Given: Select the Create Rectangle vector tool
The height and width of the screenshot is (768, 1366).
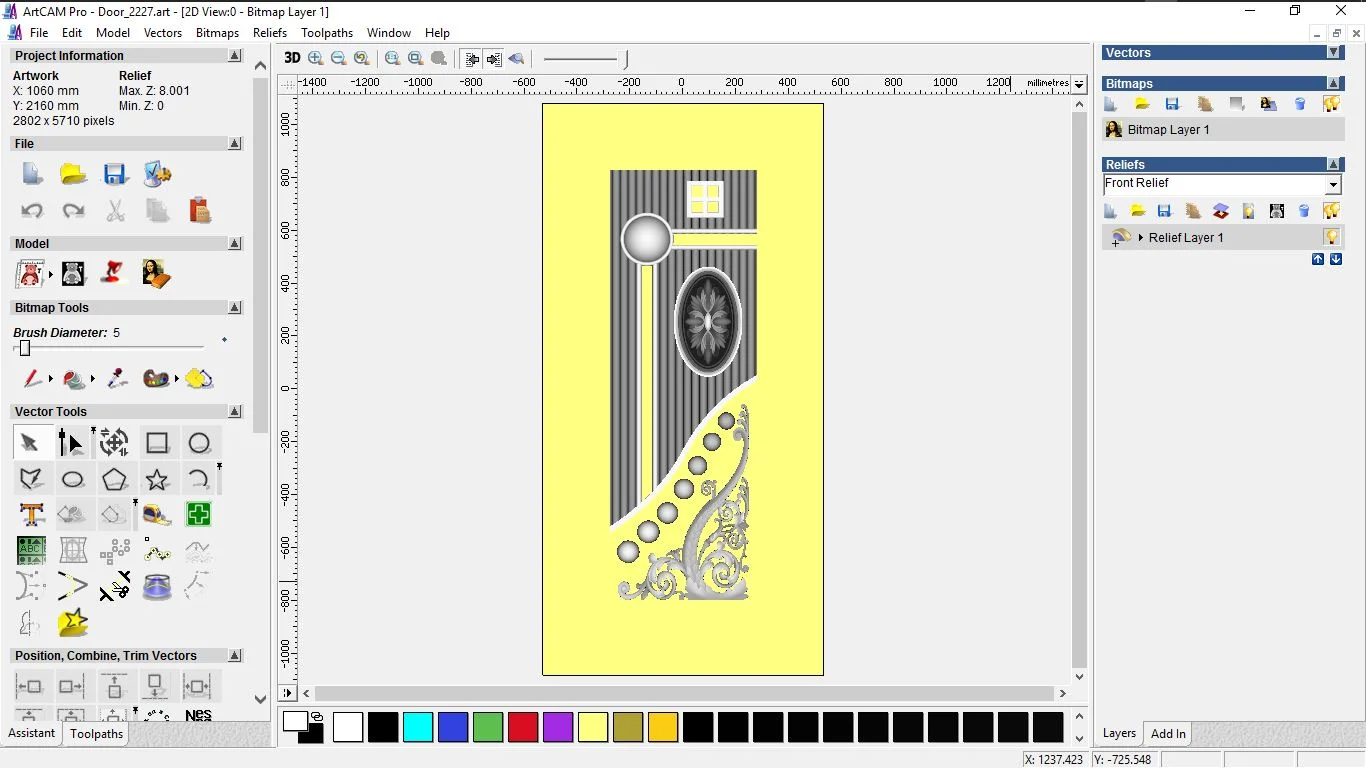Looking at the screenshot, I should 157,443.
